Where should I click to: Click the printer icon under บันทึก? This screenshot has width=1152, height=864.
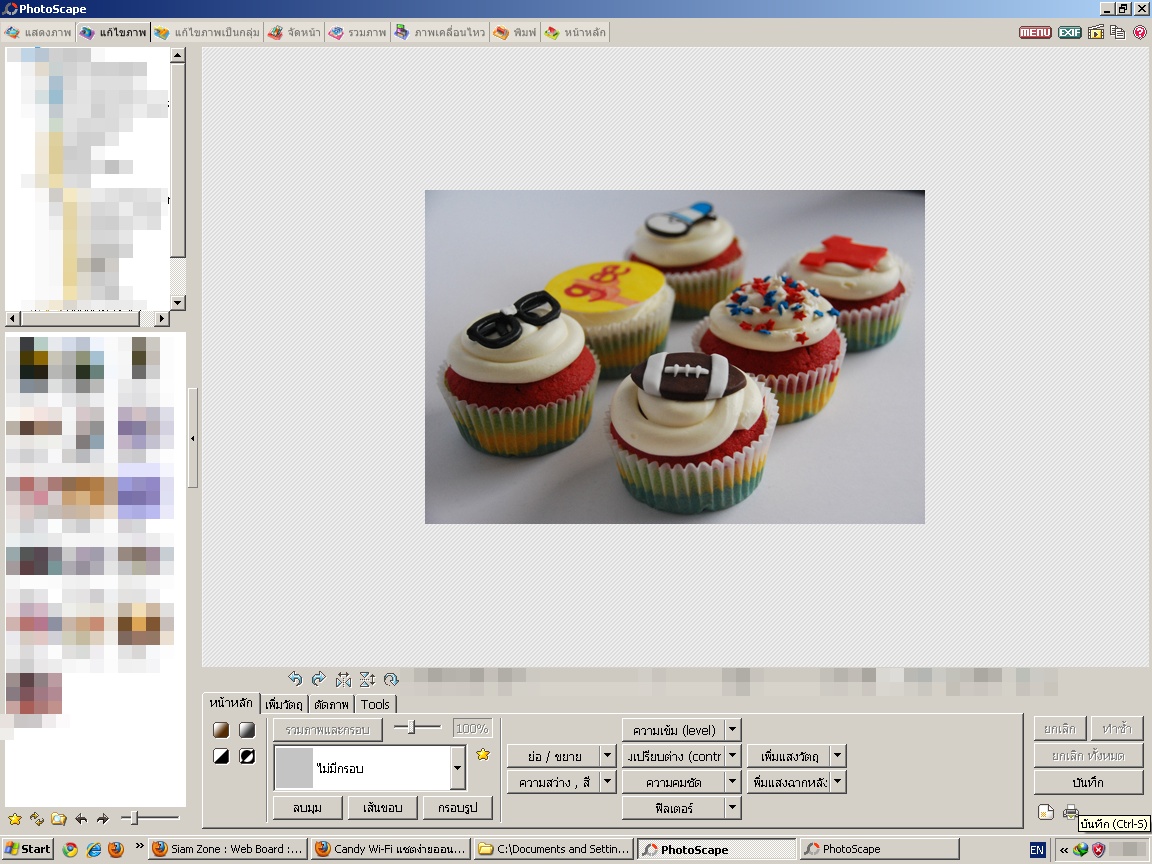(1070, 812)
